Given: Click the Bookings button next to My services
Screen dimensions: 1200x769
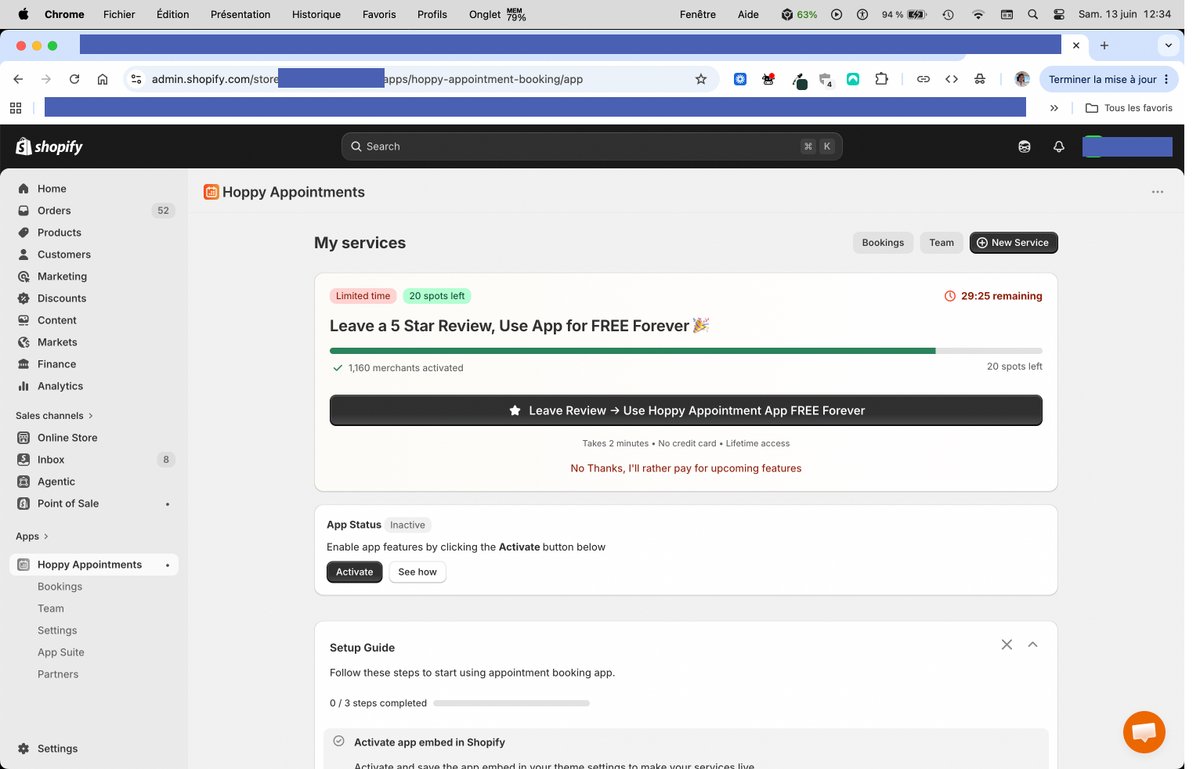Looking at the screenshot, I should pyautogui.click(x=882, y=242).
